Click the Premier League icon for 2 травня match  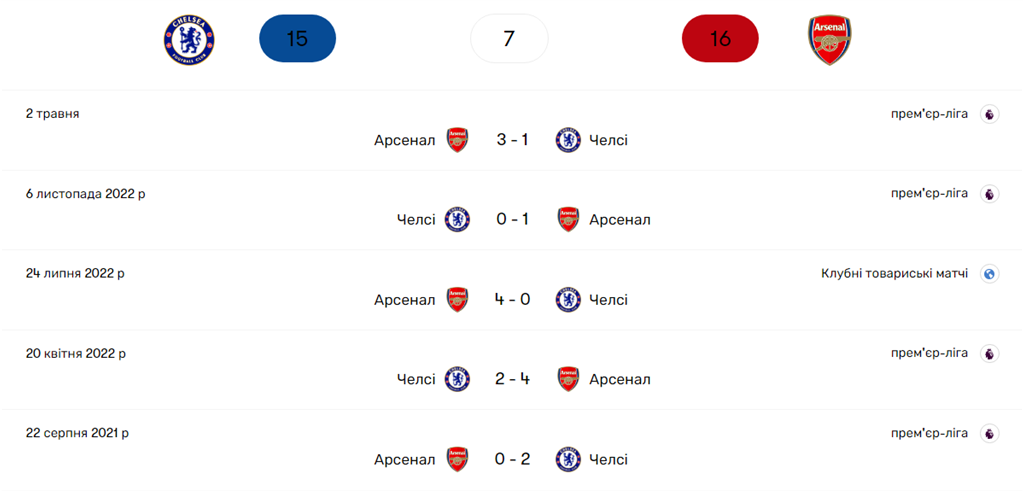tap(989, 114)
